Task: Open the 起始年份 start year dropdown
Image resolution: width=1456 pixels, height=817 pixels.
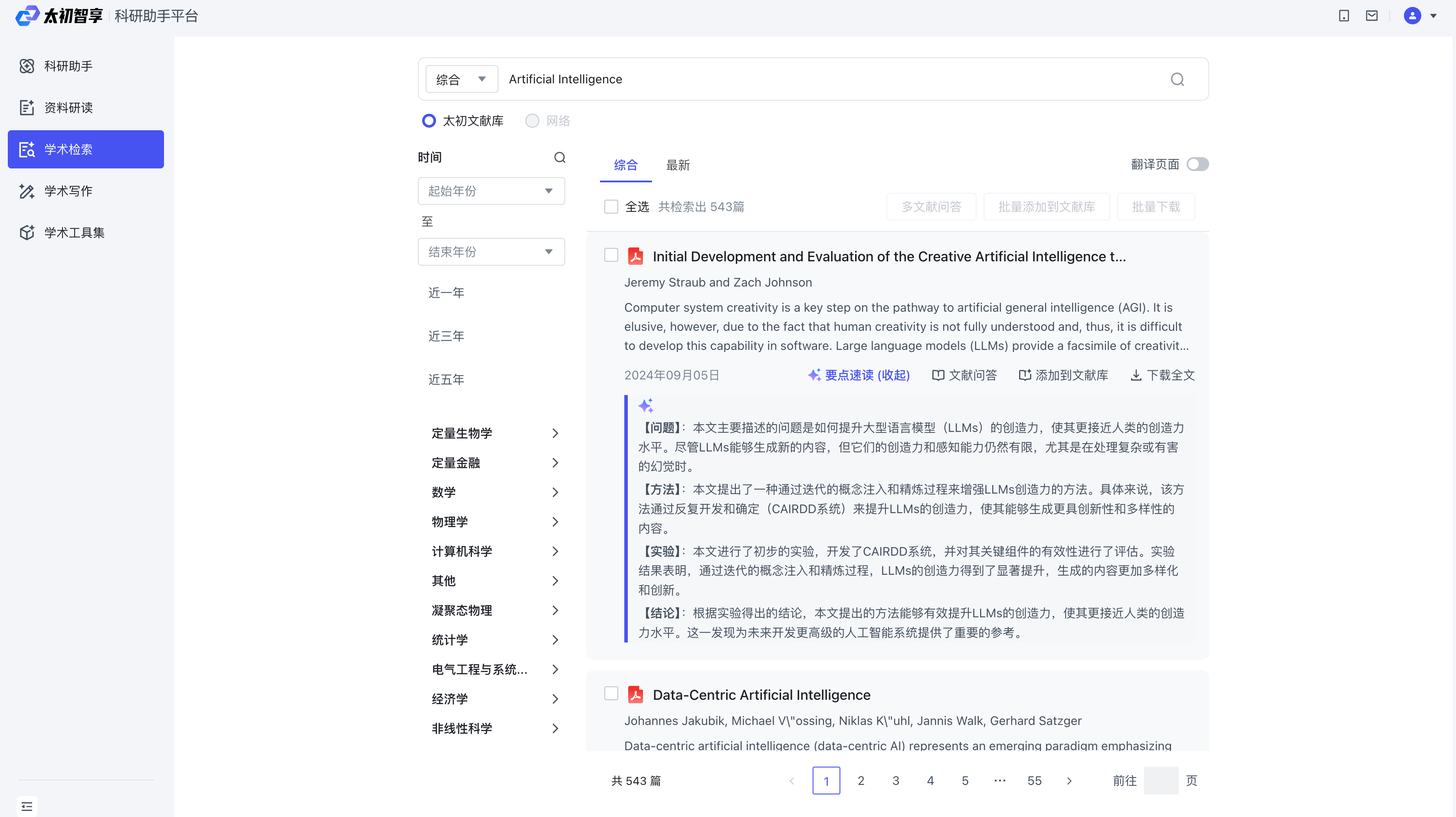Action: pos(491,191)
